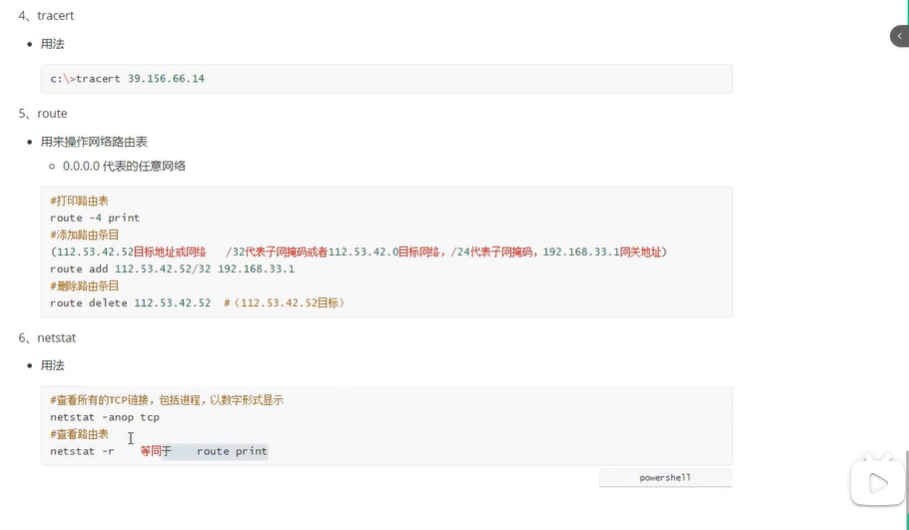Click the tracert 39.156.66.14 command line
The image size is (909, 530).
coord(128,78)
